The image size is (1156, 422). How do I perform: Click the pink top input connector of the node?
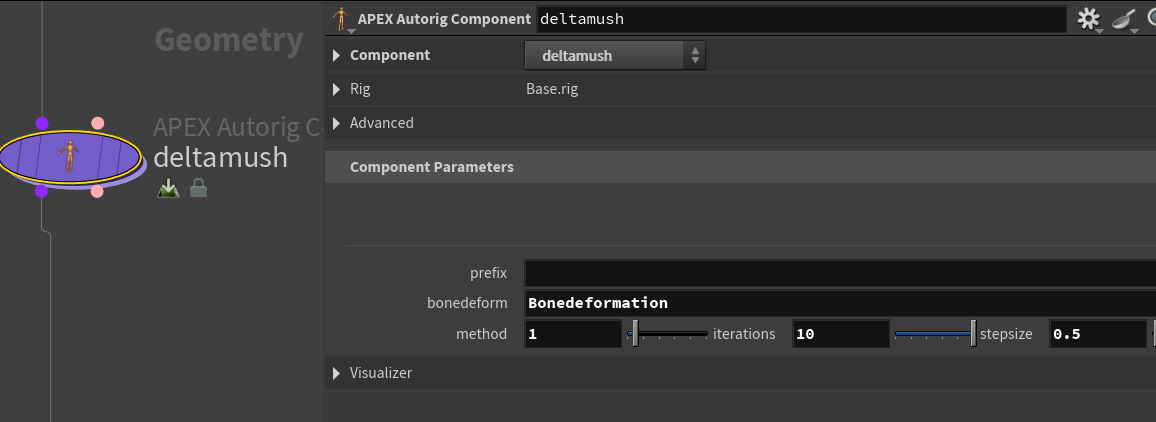[x=97, y=123]
